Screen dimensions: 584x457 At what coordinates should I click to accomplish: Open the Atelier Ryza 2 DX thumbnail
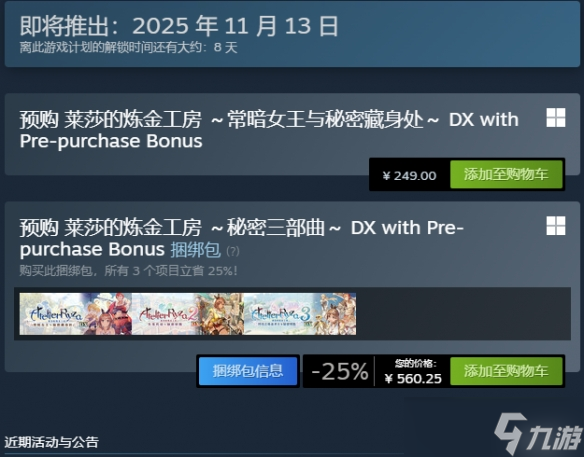188,314
